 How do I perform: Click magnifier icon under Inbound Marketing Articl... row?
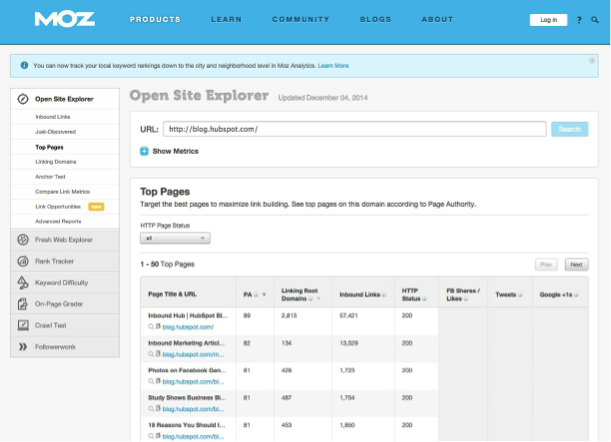click(151, 354)
